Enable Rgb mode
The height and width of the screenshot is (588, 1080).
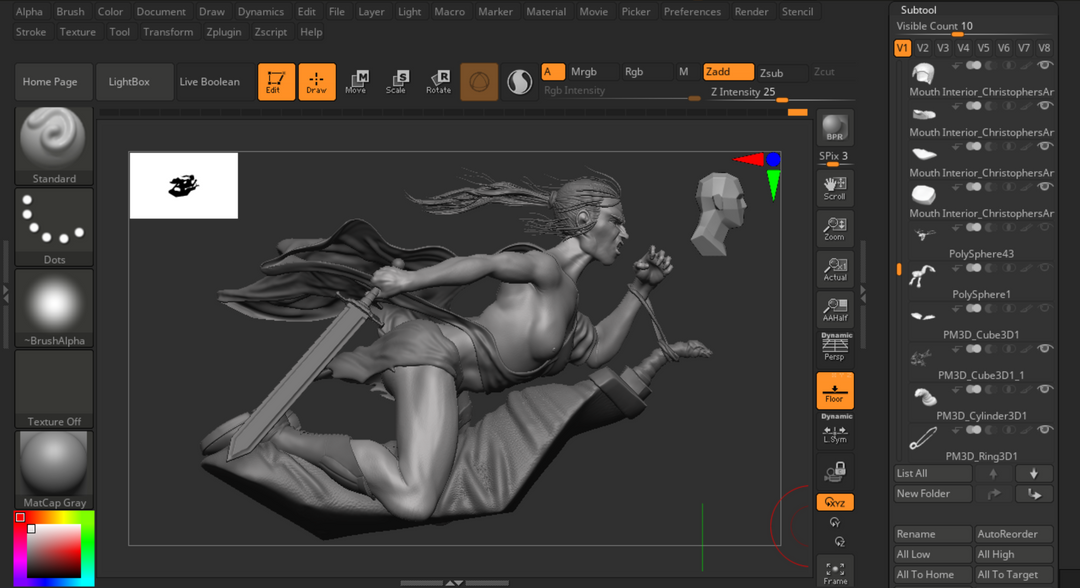pos(645,72)
